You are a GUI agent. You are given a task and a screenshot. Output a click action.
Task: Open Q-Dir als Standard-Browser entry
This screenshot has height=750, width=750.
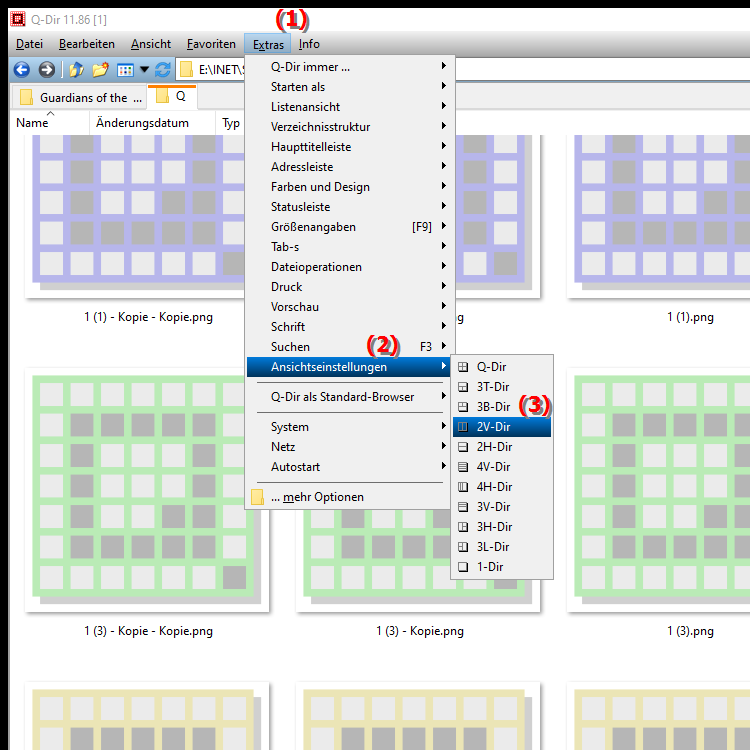coord(350,397)
